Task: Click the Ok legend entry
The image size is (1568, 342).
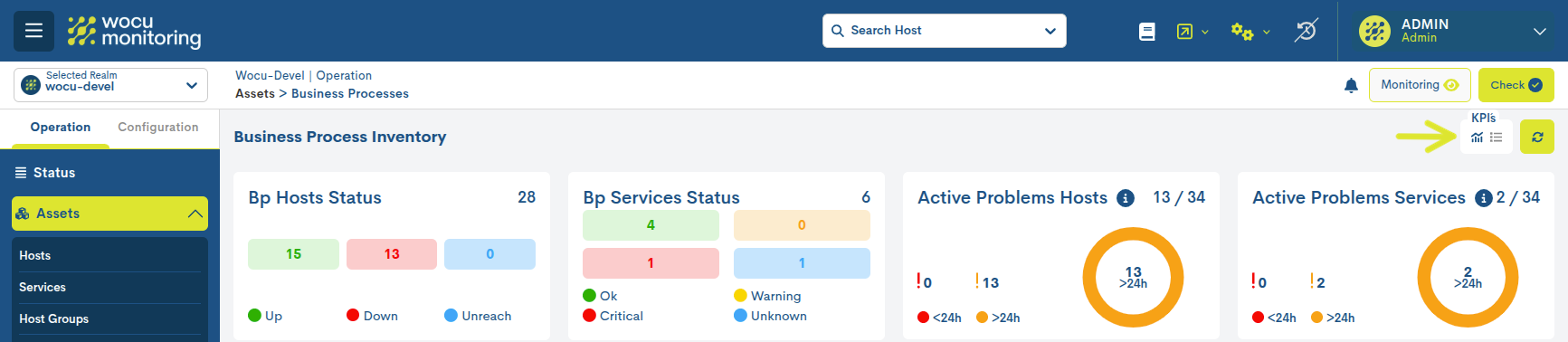Action: coord(600,296)
